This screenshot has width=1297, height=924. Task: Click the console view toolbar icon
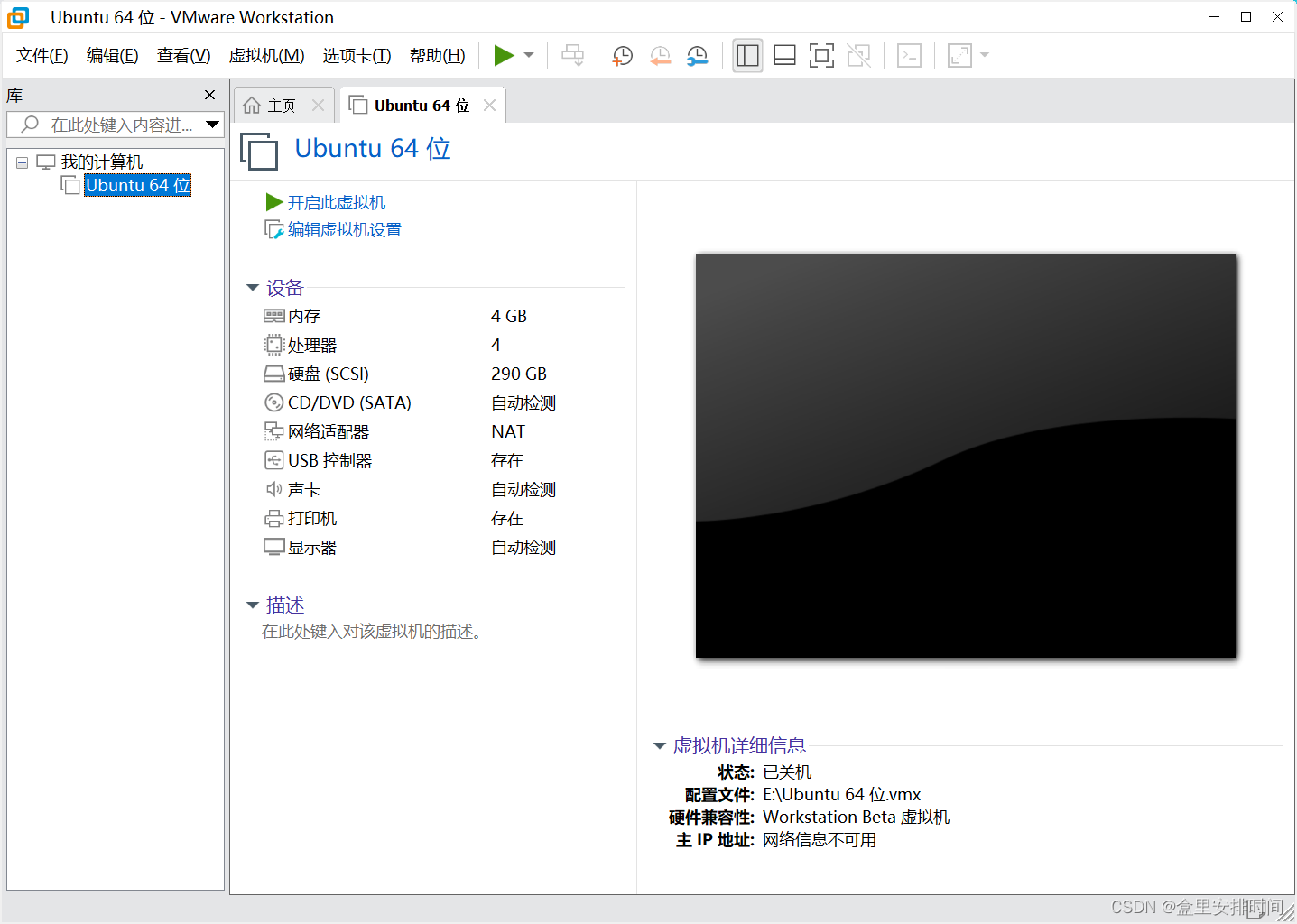coord(910,56)
